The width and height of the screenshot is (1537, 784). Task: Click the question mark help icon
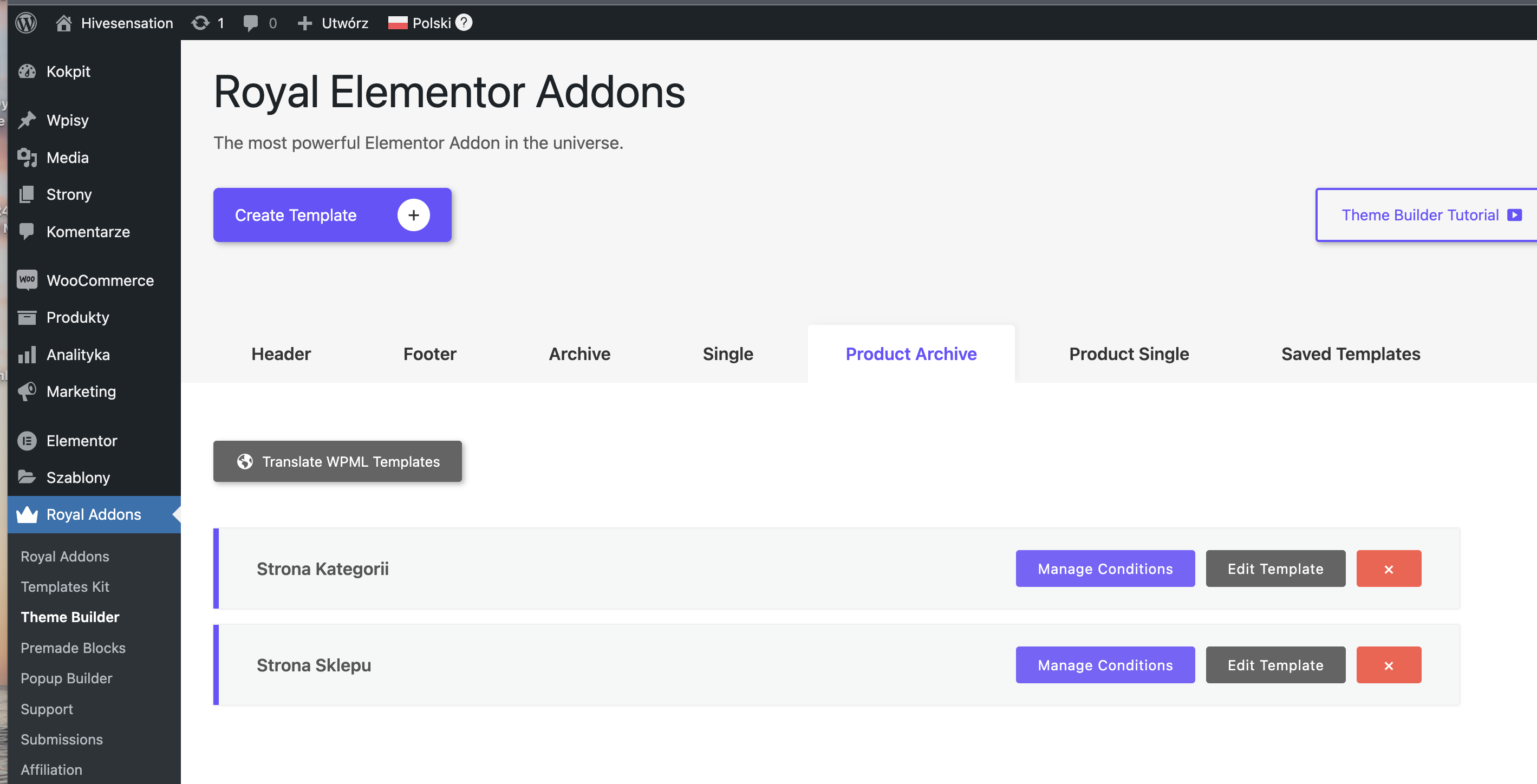pos(464,23)
